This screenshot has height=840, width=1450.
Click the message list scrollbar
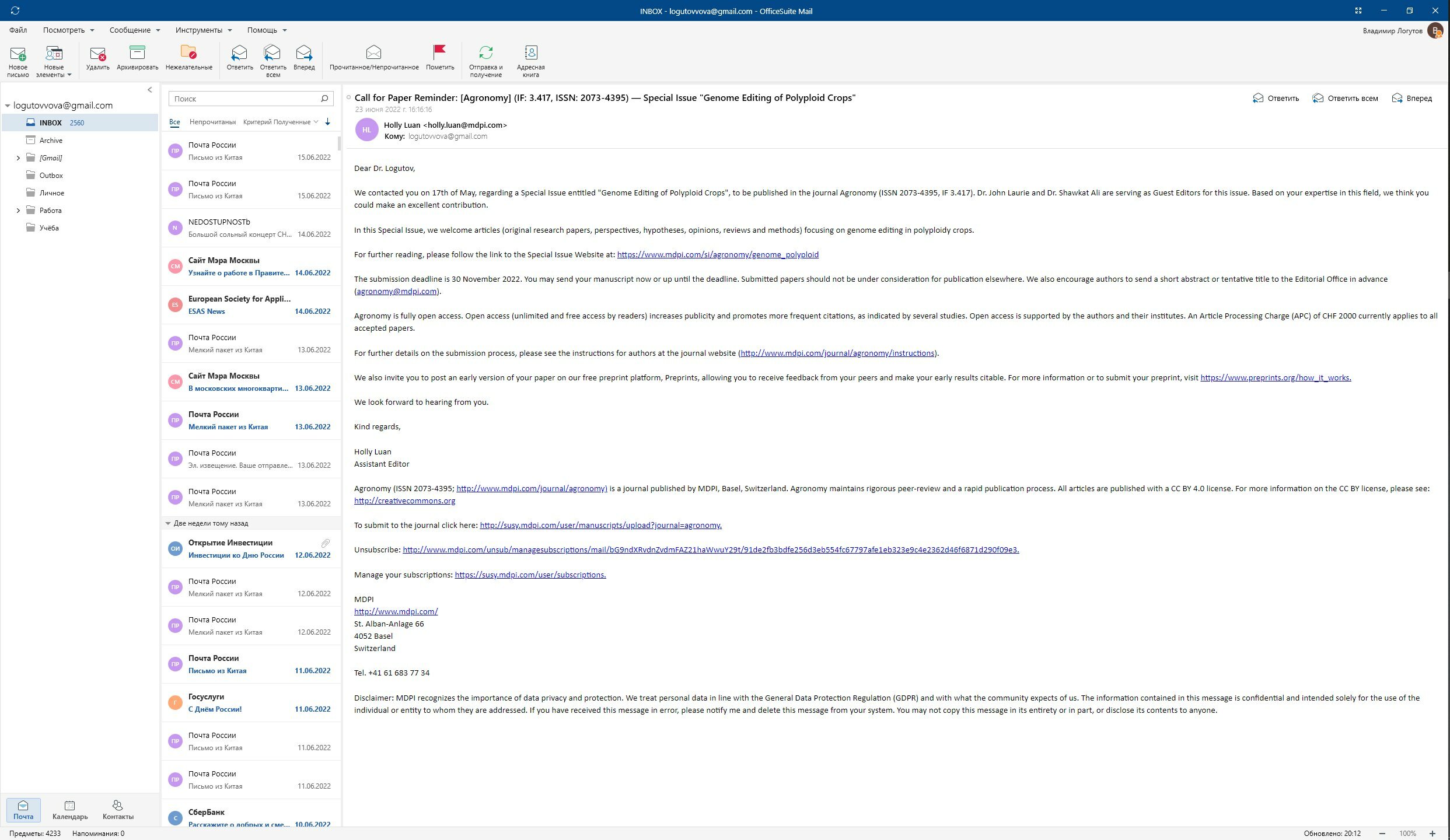point(339,143)
